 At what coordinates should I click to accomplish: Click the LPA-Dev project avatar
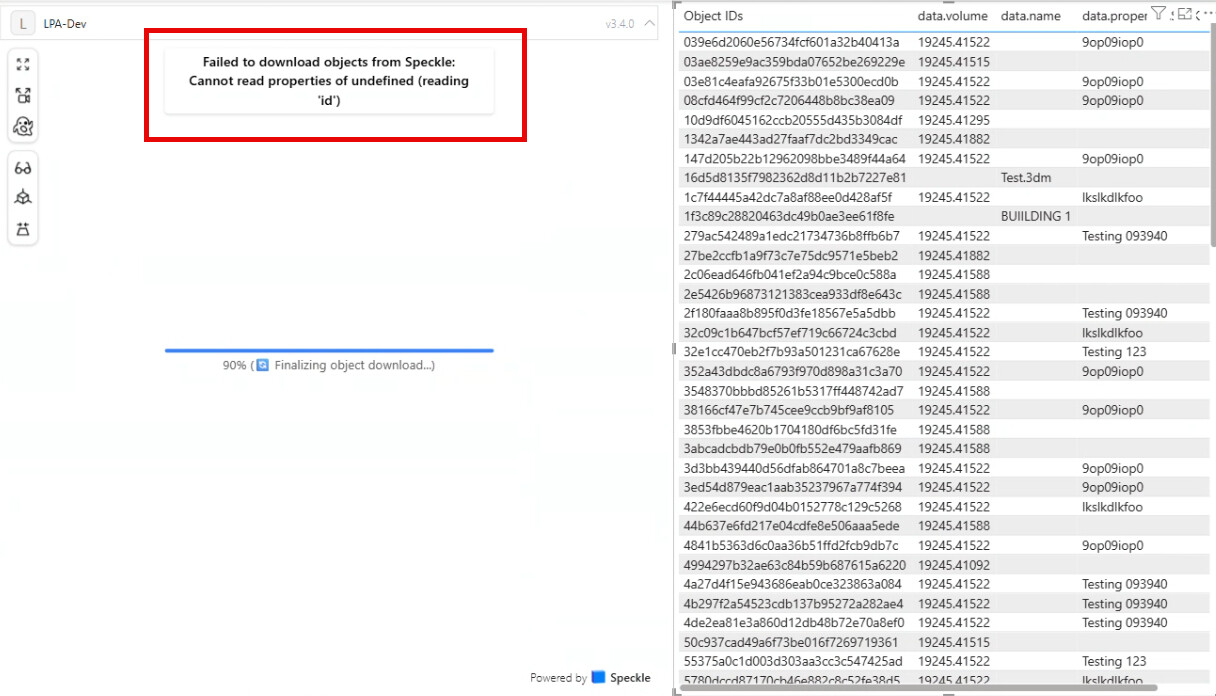click(22, 23)
